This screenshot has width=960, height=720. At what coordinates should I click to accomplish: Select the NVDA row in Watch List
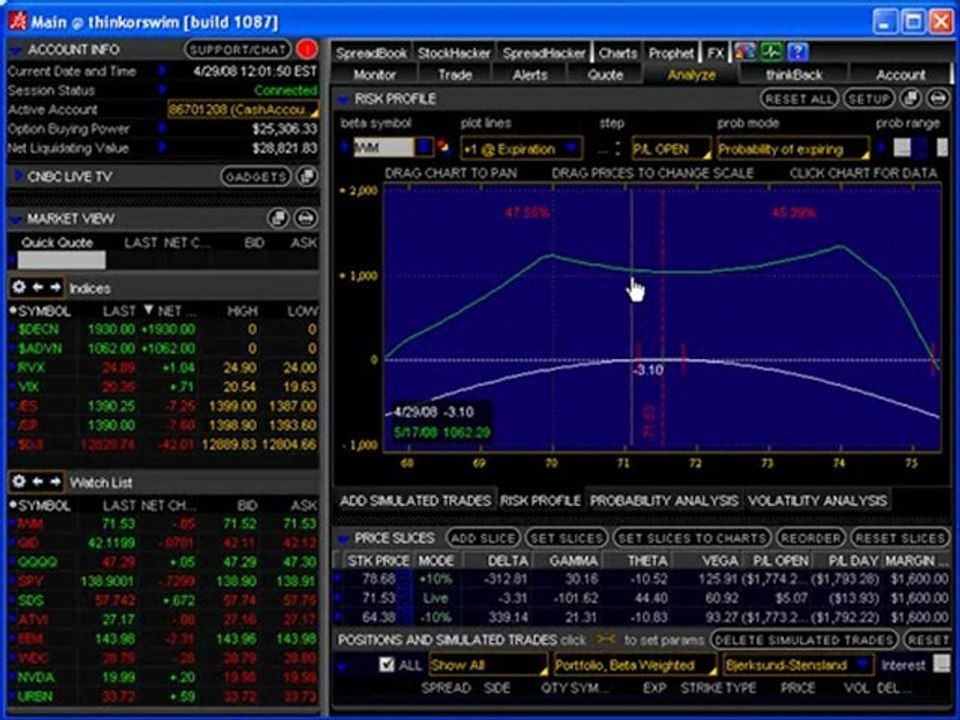pyautogui.click(x=163, y=677)
